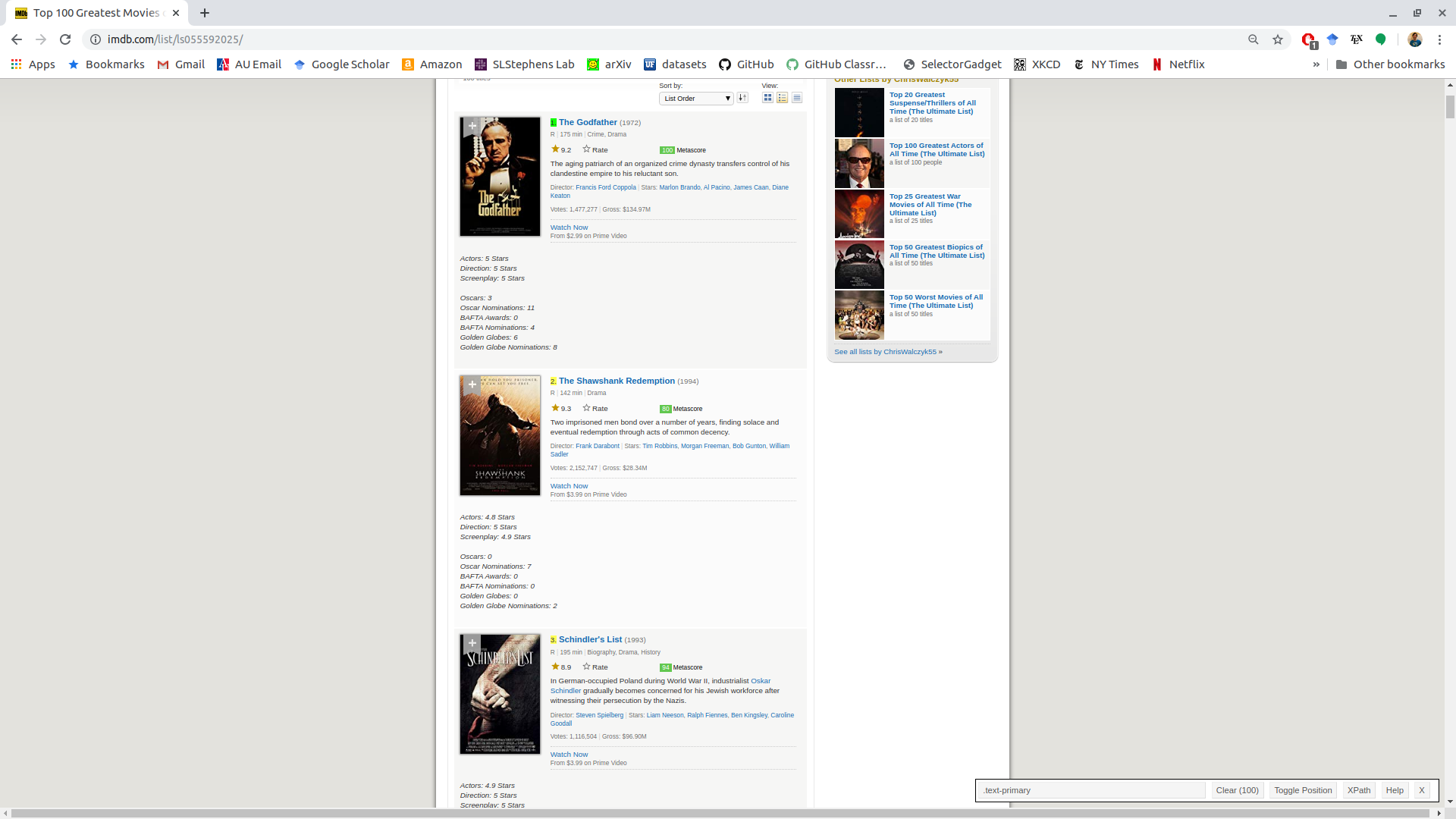Open the NY Times bookmark
The height and width of the screenshot is (819, 1456).
tap(1106, 64)
